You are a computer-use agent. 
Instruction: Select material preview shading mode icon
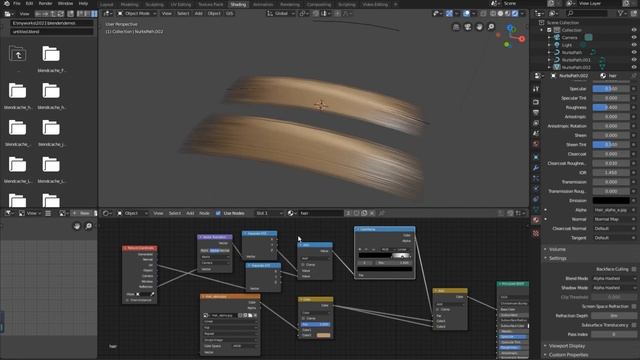coord(507,13)
